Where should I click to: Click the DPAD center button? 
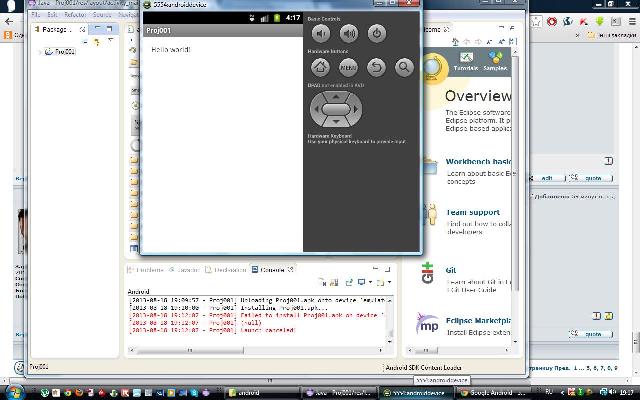click(x=336, y=109)
